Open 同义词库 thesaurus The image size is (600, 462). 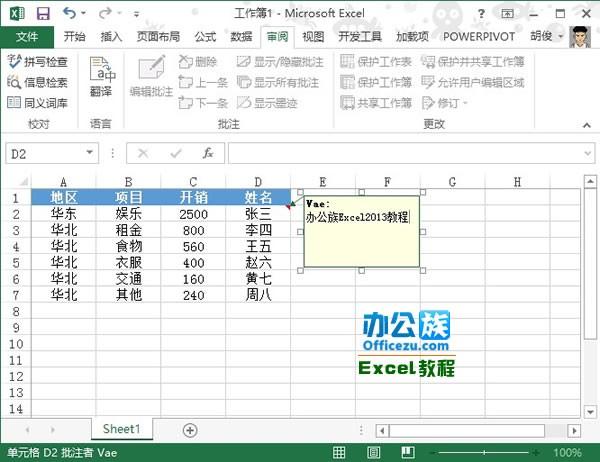38,103
